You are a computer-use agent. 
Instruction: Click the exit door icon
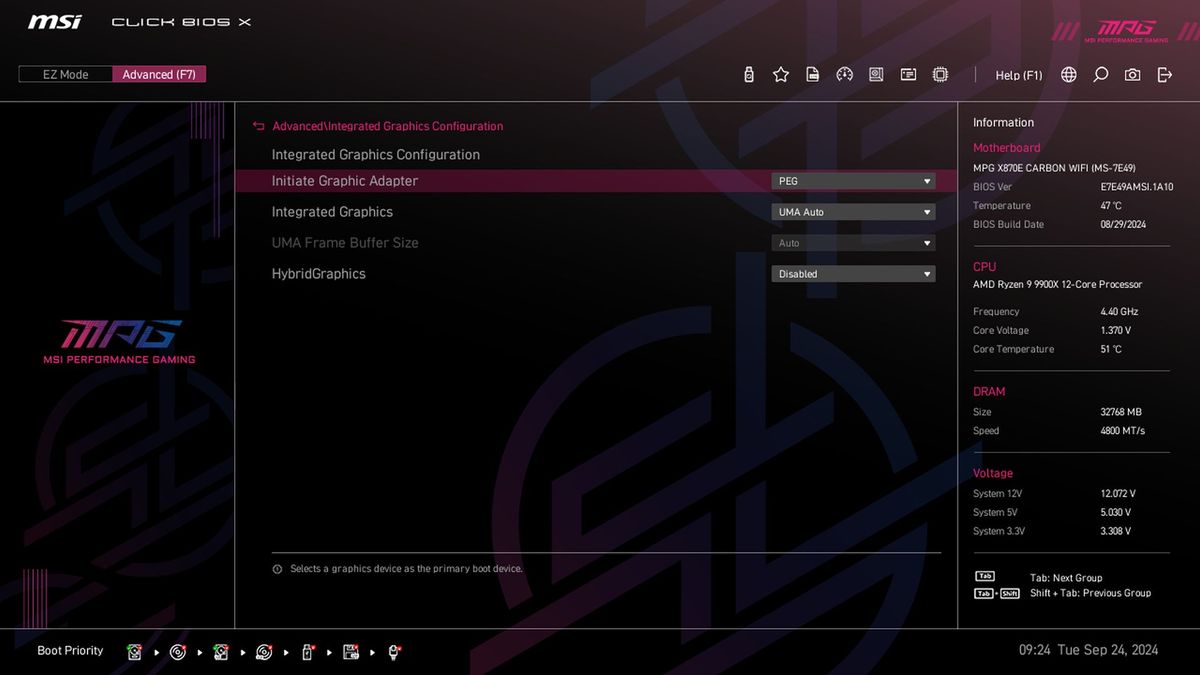point(1164,75)
